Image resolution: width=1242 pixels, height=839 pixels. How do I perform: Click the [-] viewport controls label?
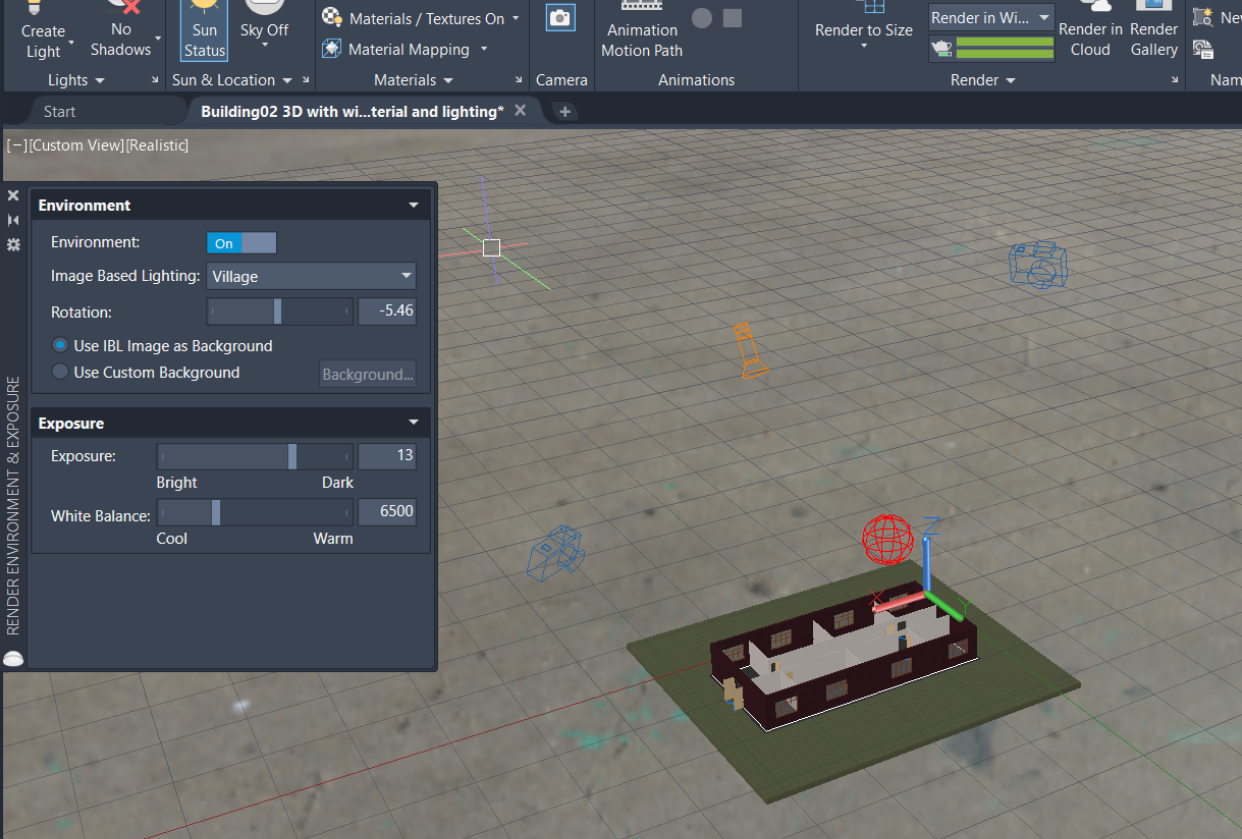16,145
